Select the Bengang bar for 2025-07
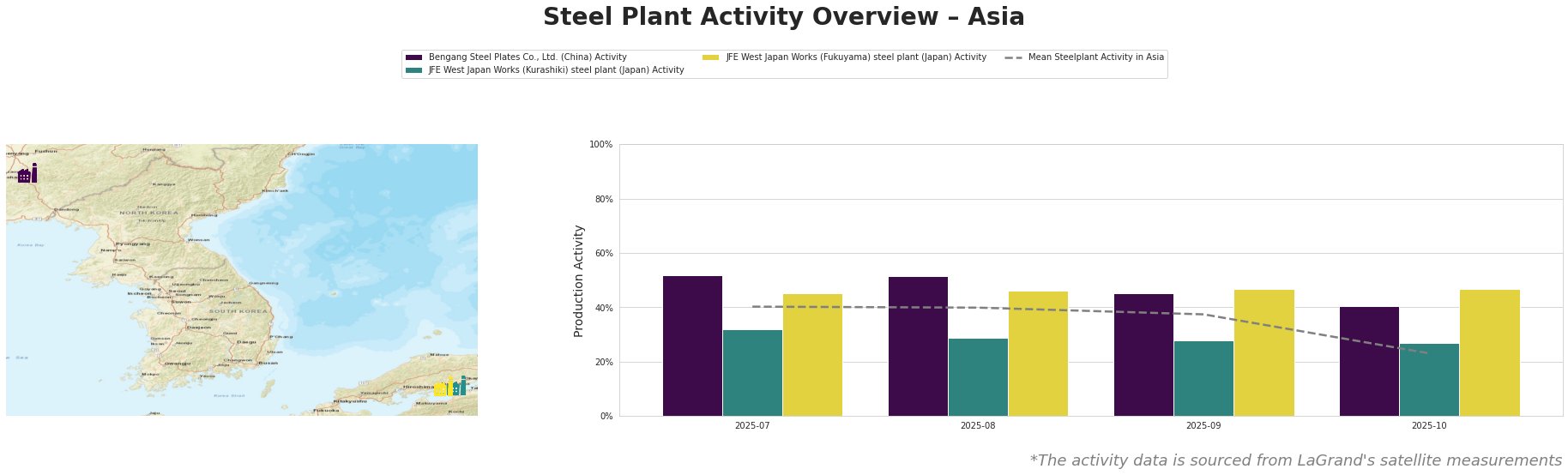The height and width of the screenshot is (475, 1568). pos(692,346)
